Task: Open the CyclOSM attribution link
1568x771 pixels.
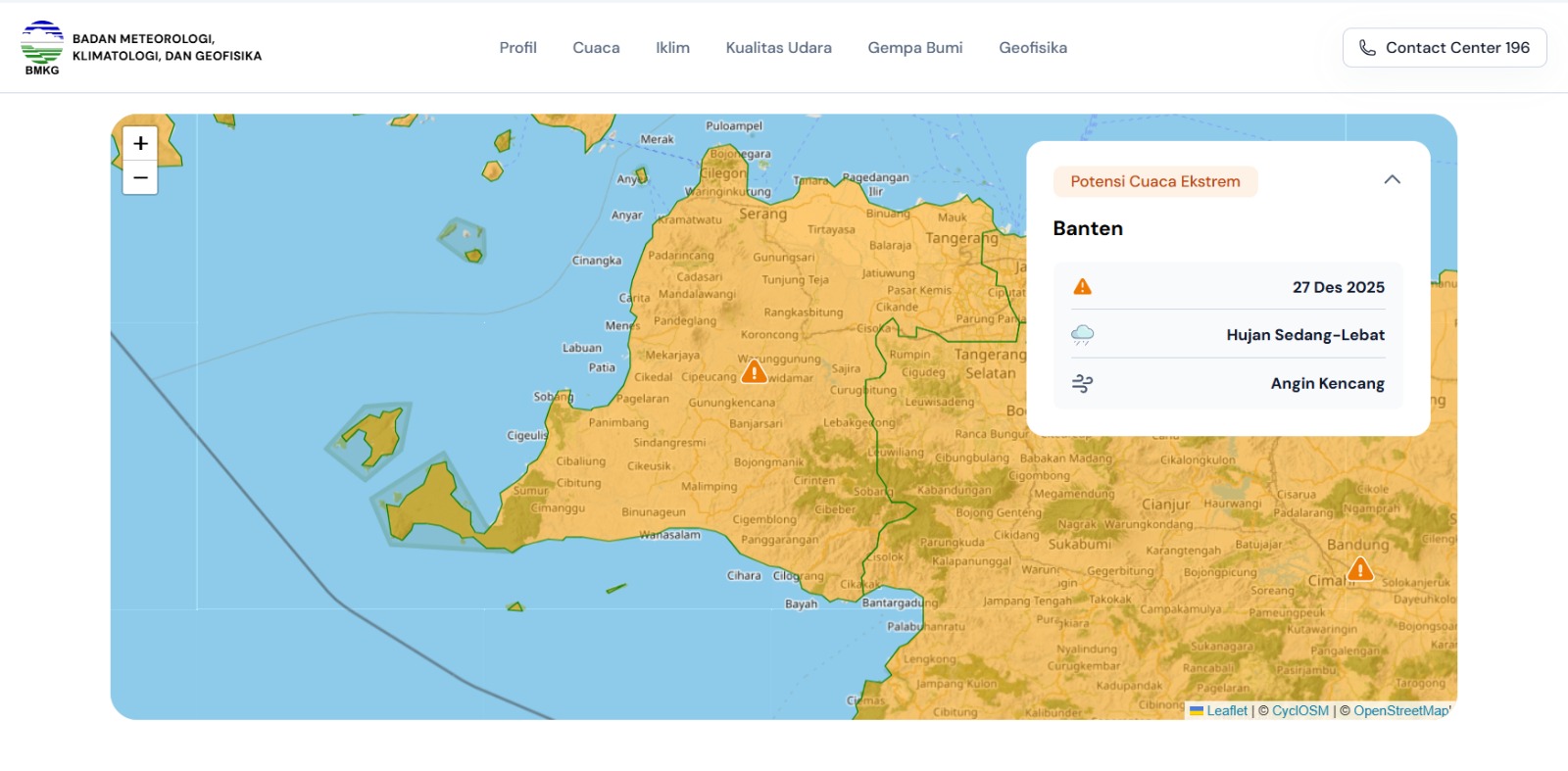Action: tap(1299, 711)
